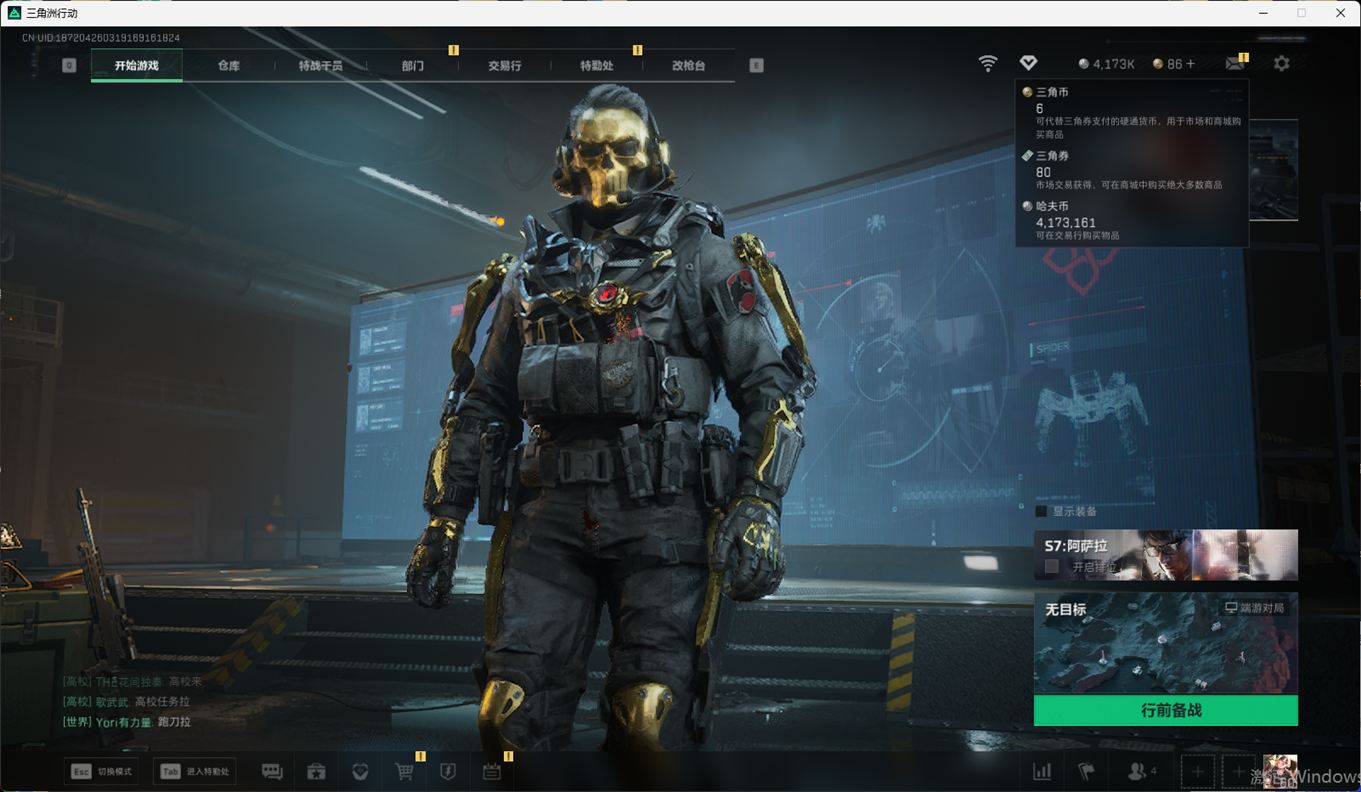Click the flags icon in bottom bar

(1086, 771)
